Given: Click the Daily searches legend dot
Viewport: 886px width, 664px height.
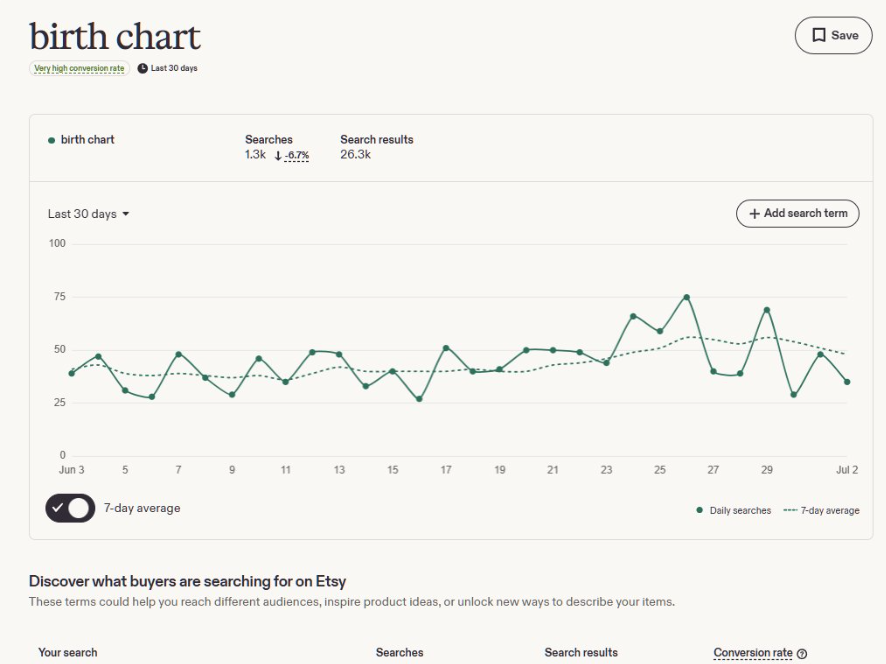Looking at the screenshot, I should 700,510.
